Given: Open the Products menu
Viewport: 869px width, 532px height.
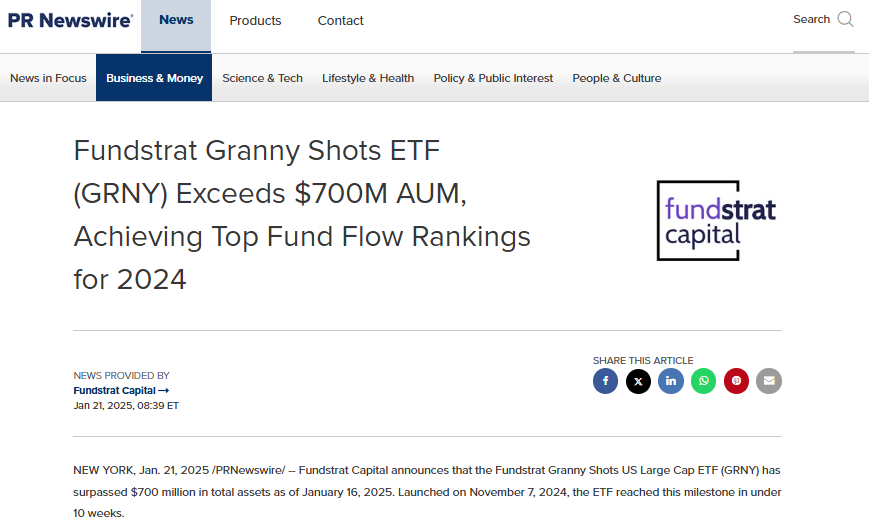Looking at the screenshot, I should [x=255, y=21].
